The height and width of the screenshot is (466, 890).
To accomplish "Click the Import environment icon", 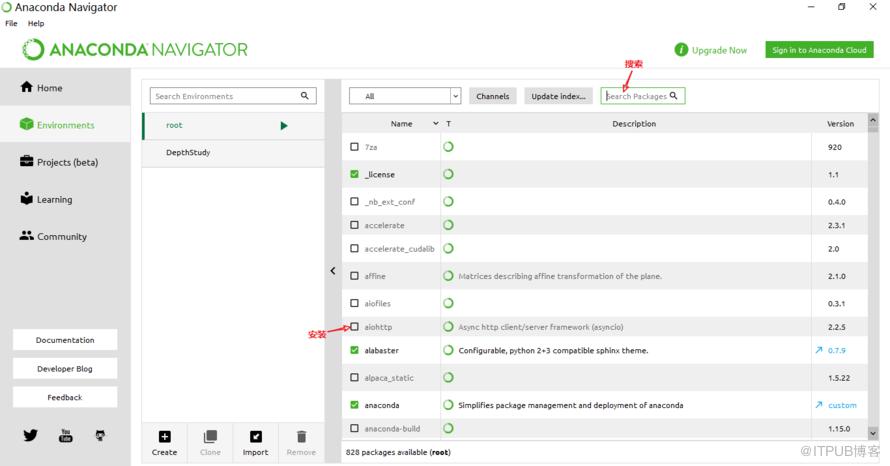I will point(256,436).
